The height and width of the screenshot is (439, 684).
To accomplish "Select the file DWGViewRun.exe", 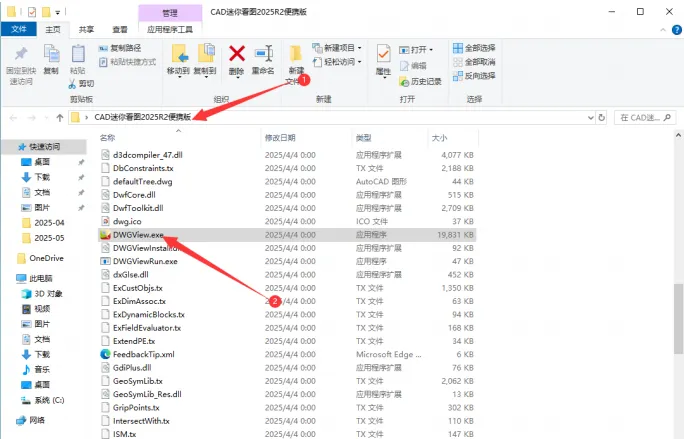I will click(x=145, y=261).
